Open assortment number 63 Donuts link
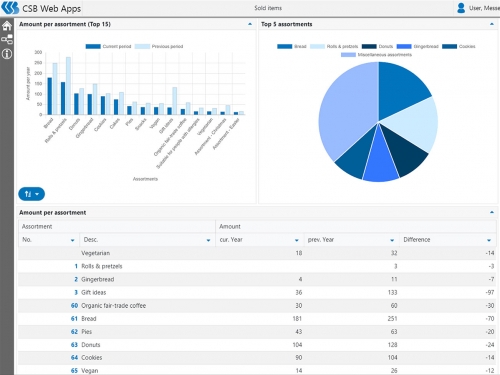500x375 pixels. point(74,345)
